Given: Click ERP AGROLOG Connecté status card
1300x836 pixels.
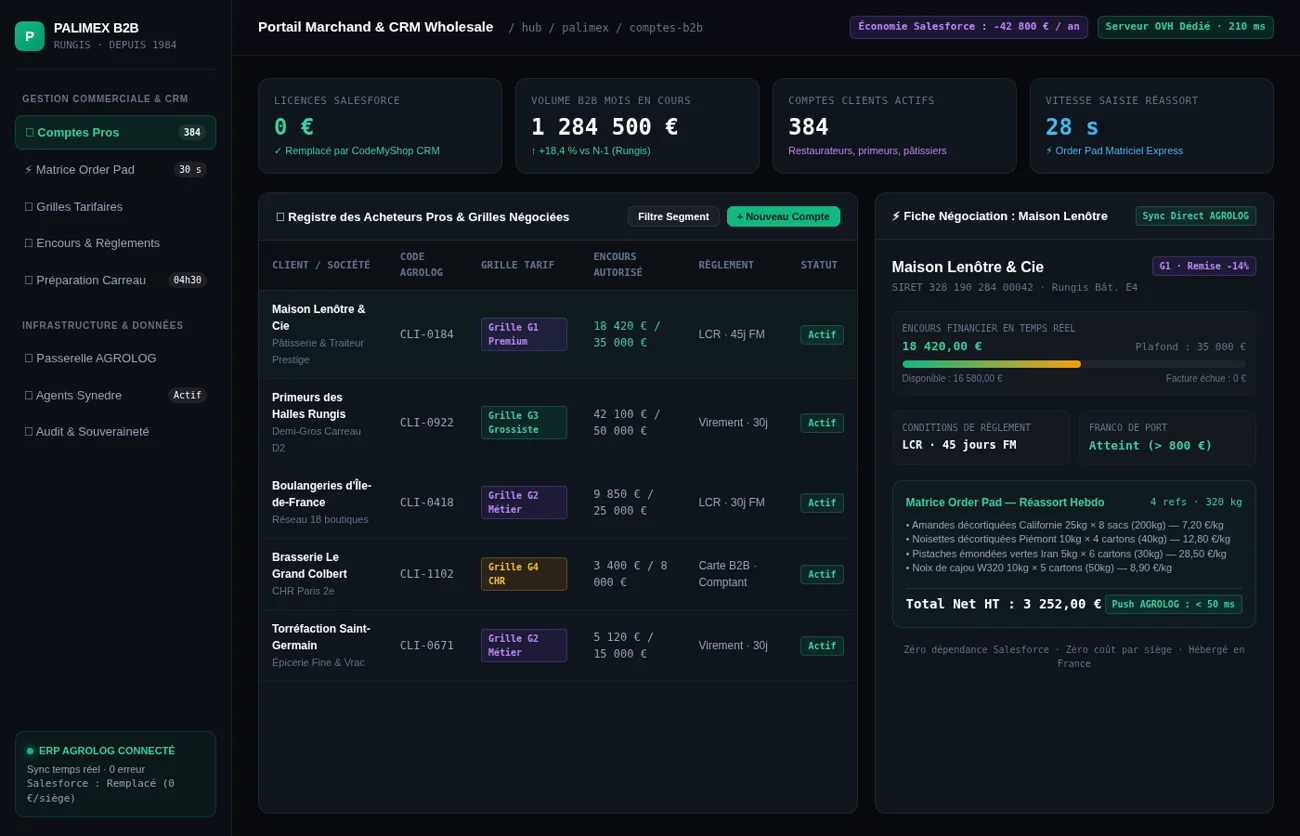Looking at the screenshot, I should click(115, 774).
